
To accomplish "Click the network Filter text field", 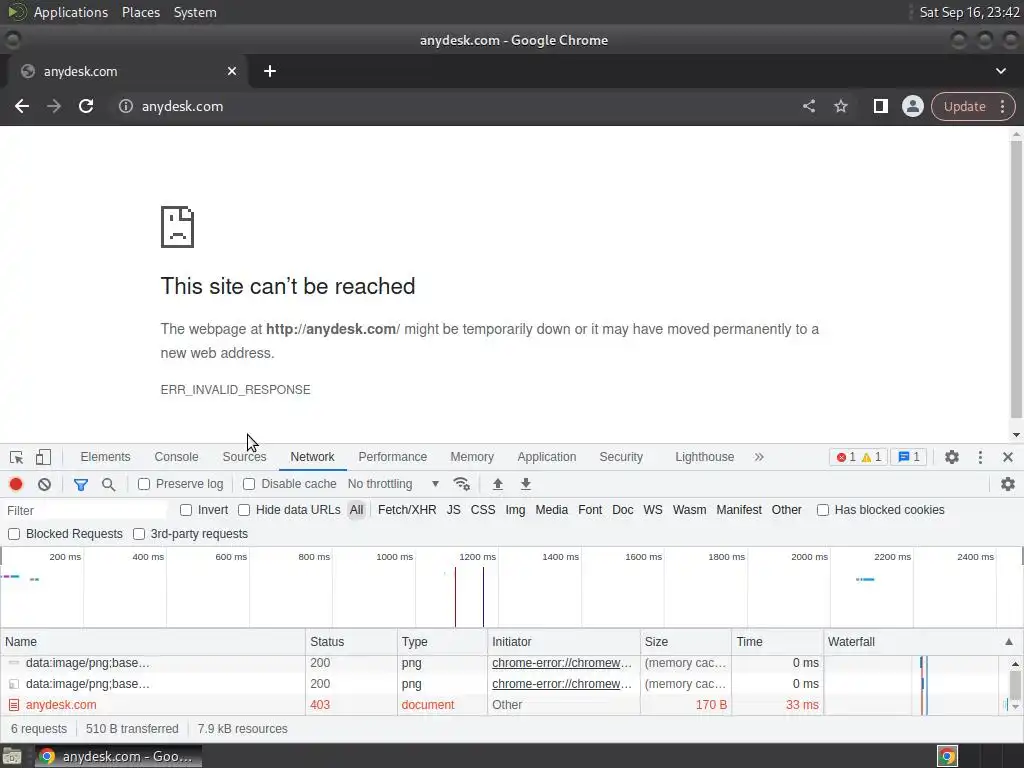I will coord(85,511).
